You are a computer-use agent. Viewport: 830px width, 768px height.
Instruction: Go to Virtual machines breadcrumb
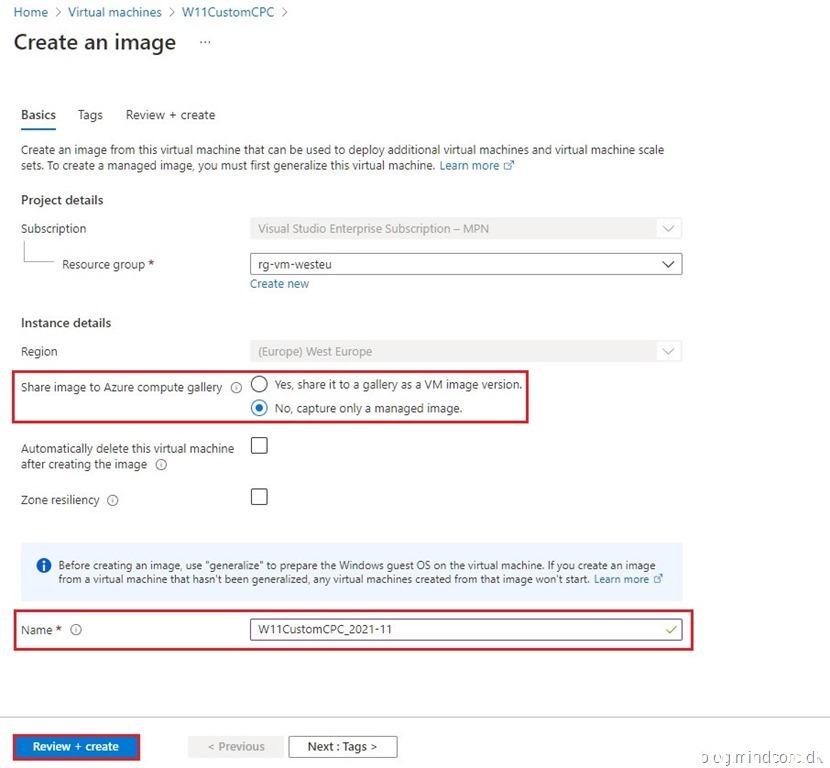(x=115, y=12)
